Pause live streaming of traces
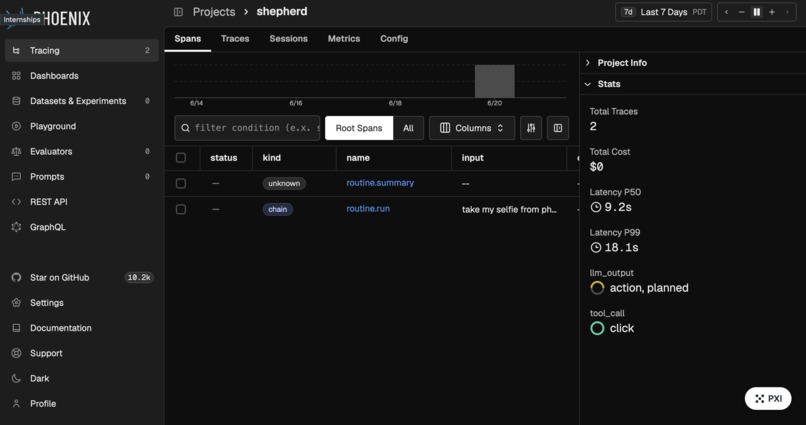Screen dimensions: 806x425 (757, 12)
